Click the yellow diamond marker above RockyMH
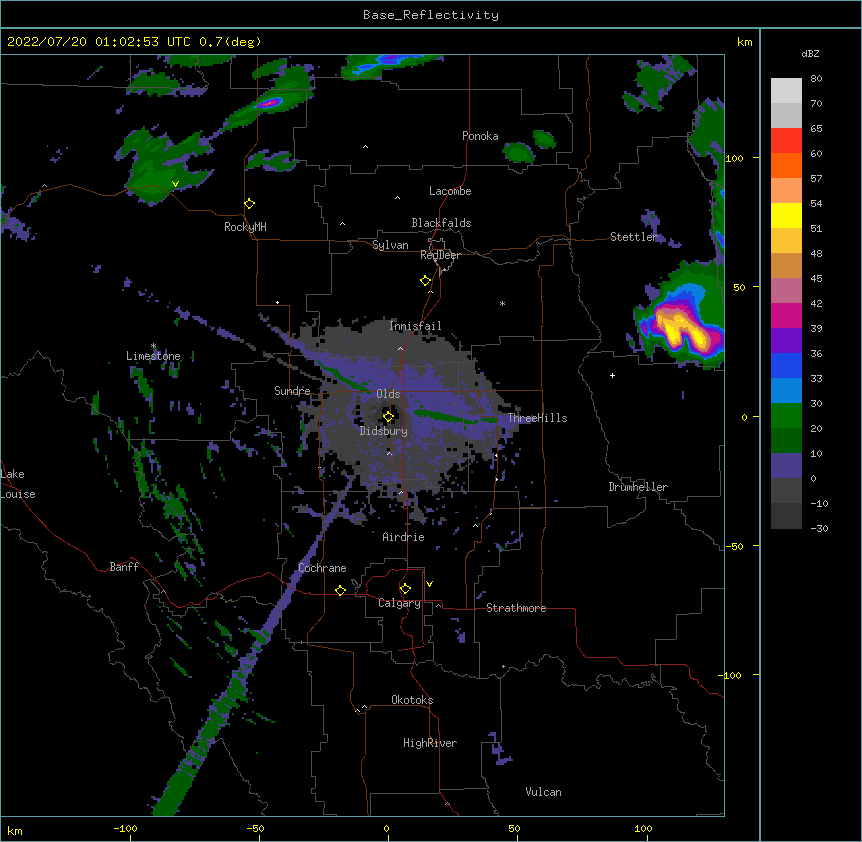 pyautogui.click(x=250, y=204)
